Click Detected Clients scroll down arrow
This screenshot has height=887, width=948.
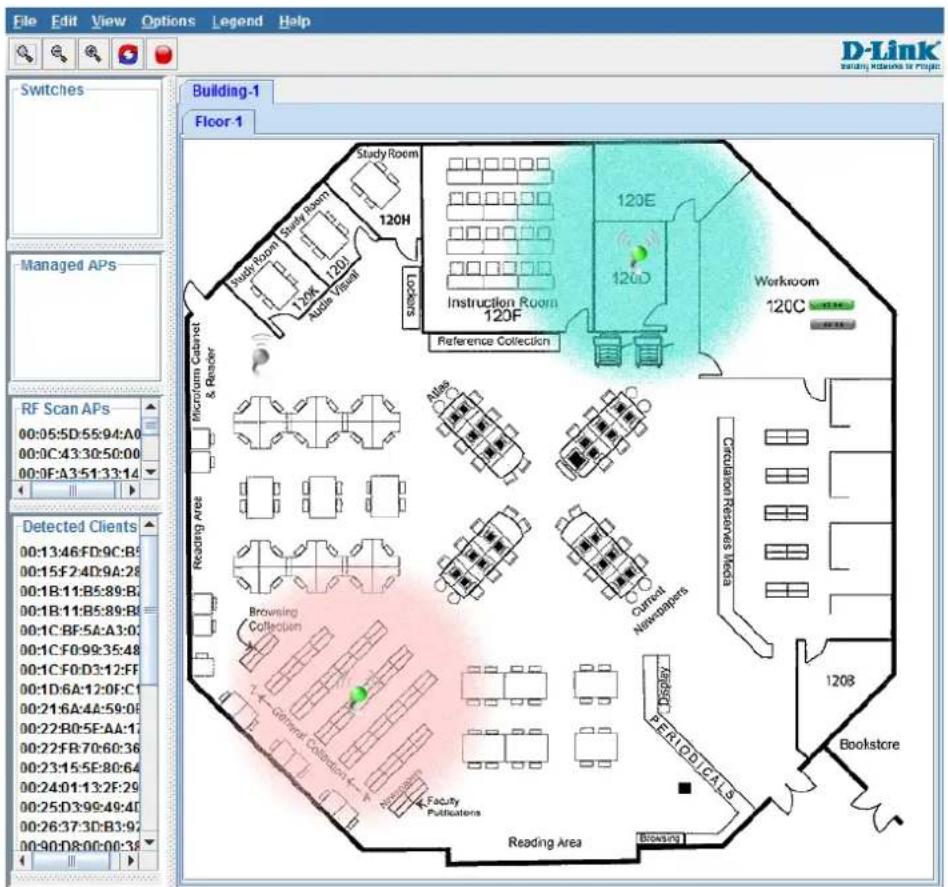pyautogui.click(x=150, y=842)
